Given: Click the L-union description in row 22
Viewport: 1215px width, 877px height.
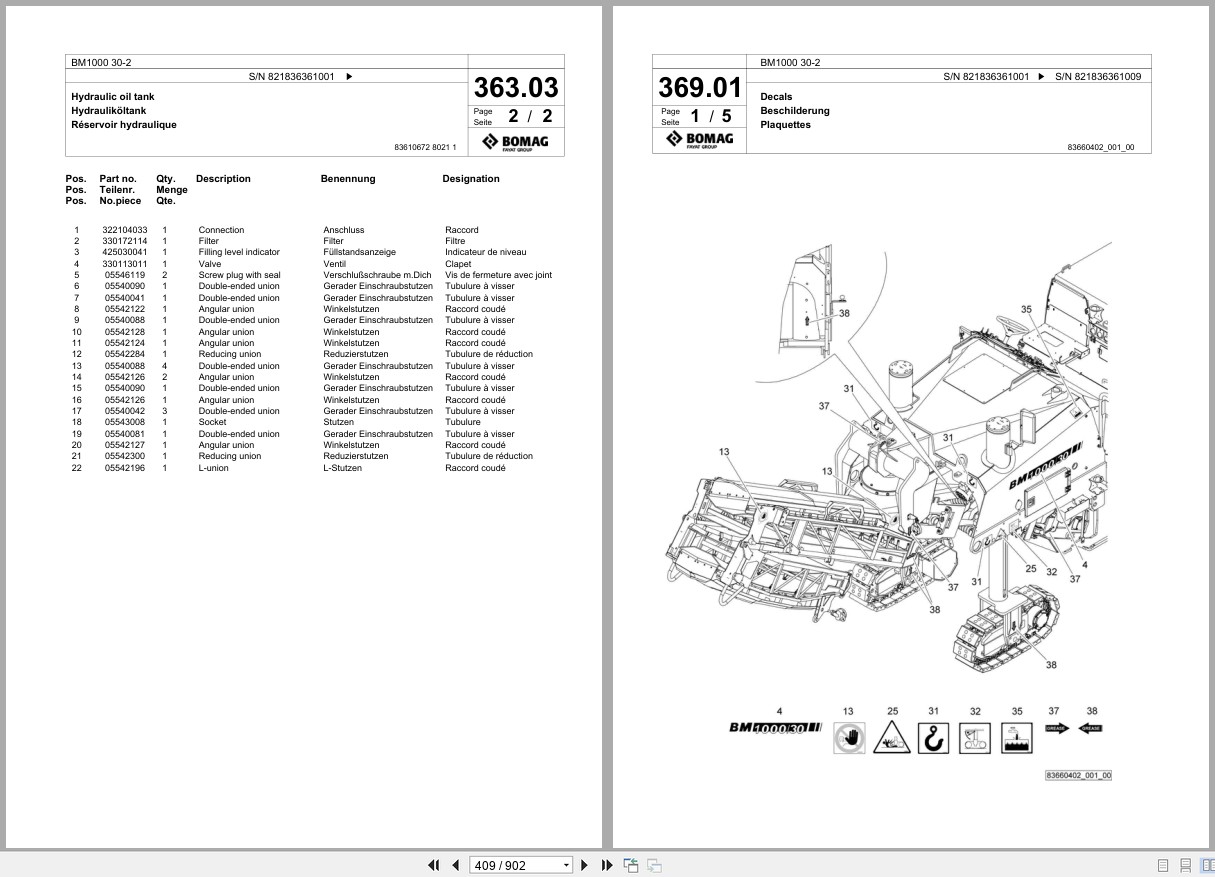Looking at the screenshot, I should (x=213, y=468).
